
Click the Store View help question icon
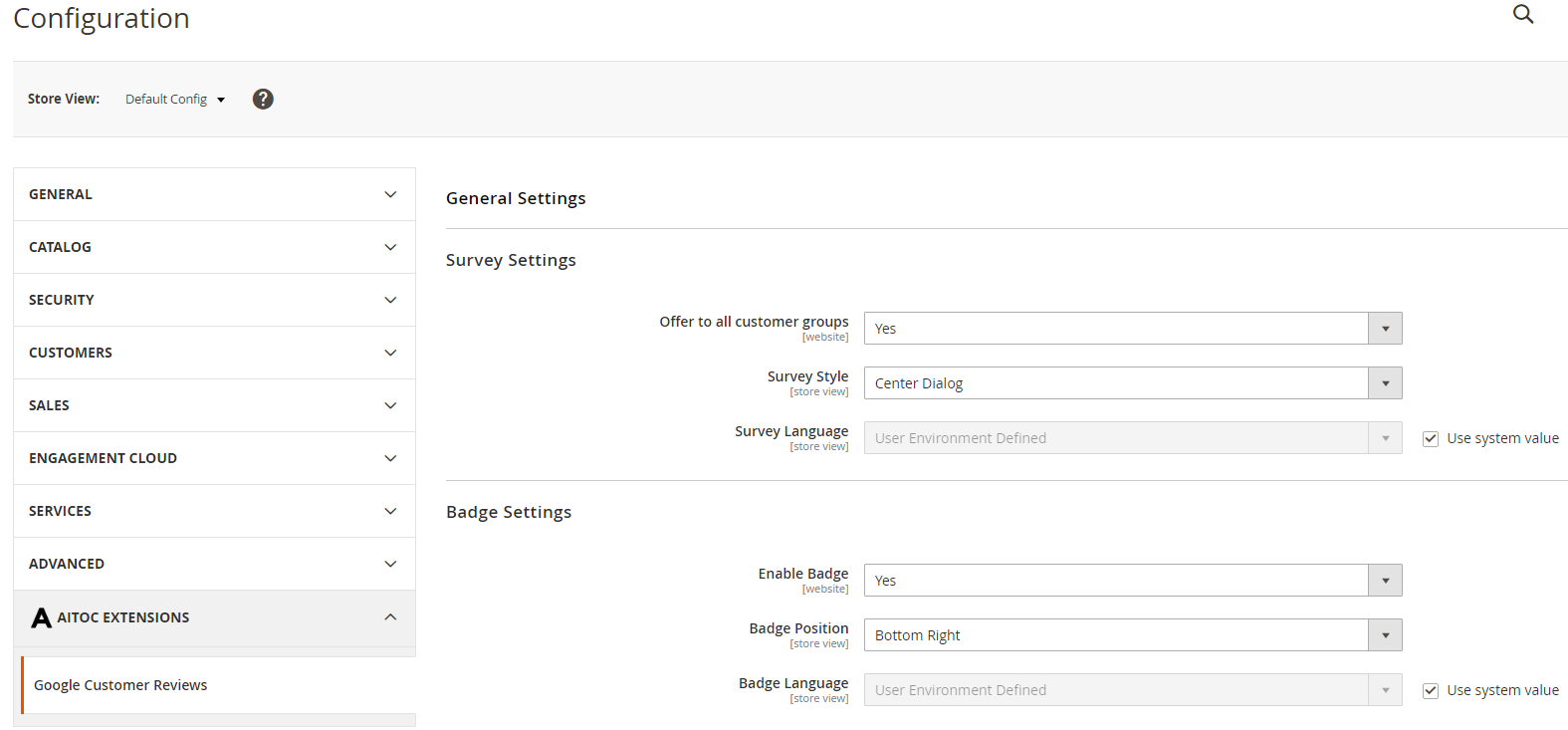point(263,99)
